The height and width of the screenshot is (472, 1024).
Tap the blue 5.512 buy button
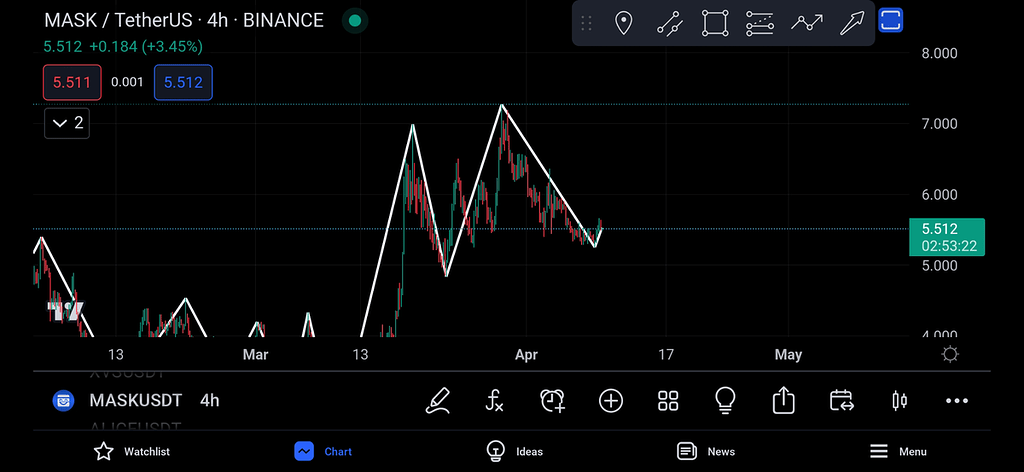183,82
